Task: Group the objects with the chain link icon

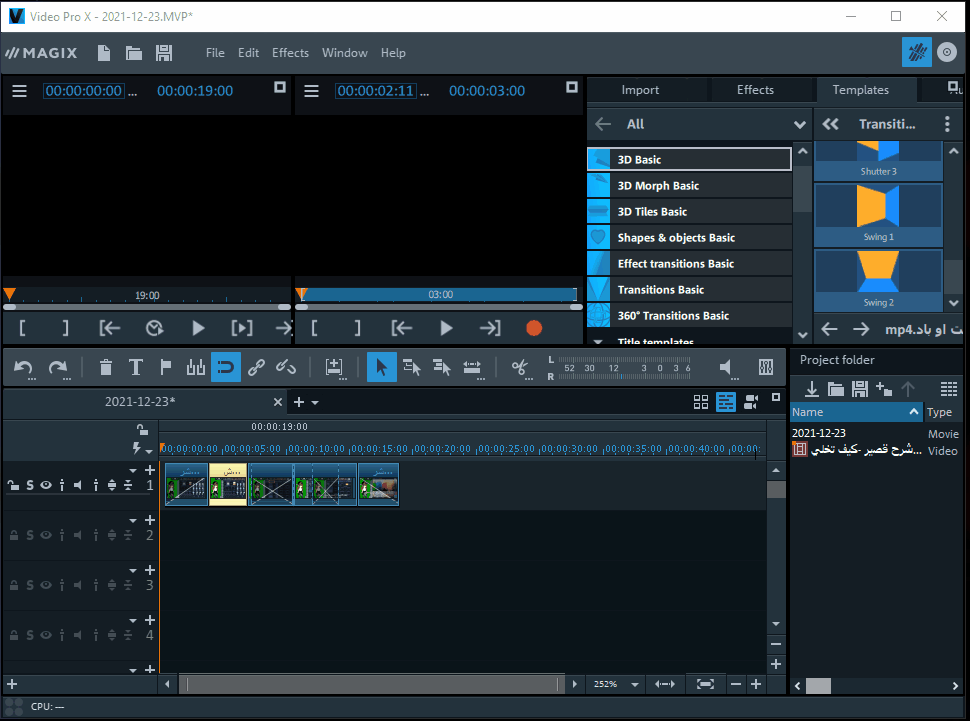Action: [256, 368]
